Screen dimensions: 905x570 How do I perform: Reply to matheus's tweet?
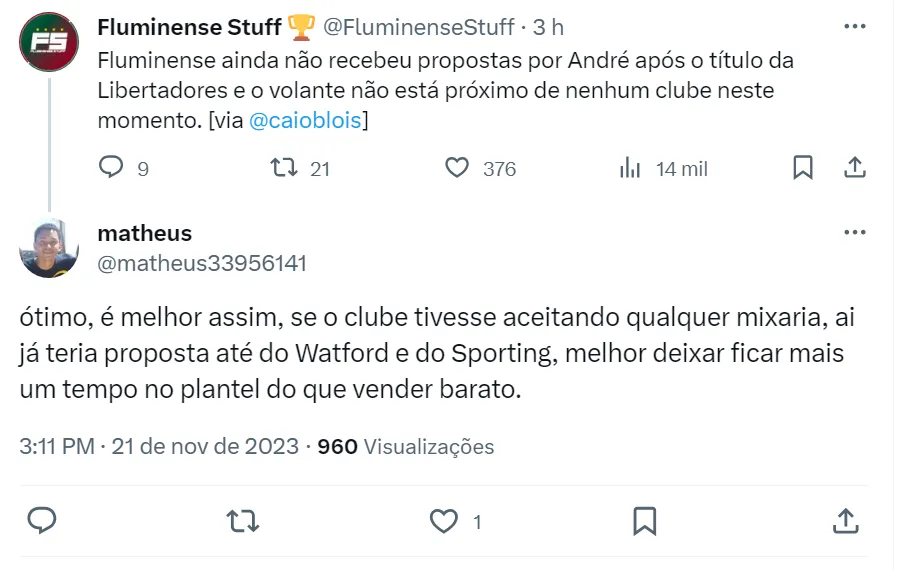tap(41, 520)
